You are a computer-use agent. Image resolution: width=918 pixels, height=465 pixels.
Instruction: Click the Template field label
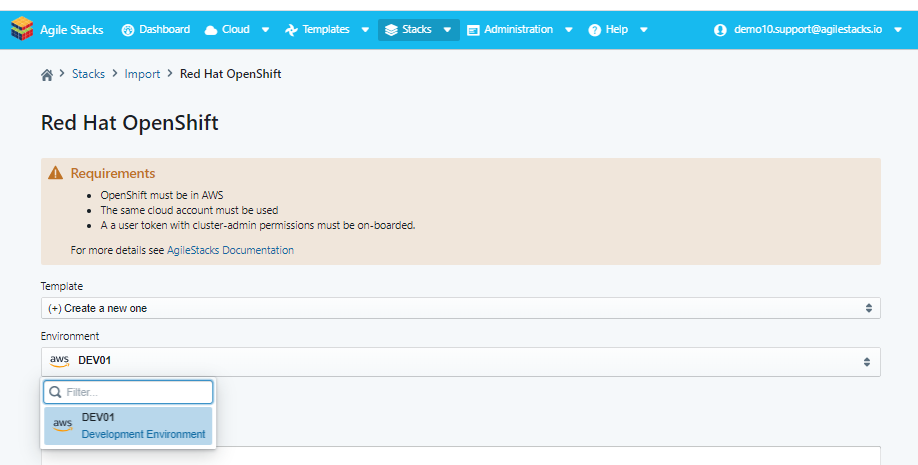pos(61,286)
